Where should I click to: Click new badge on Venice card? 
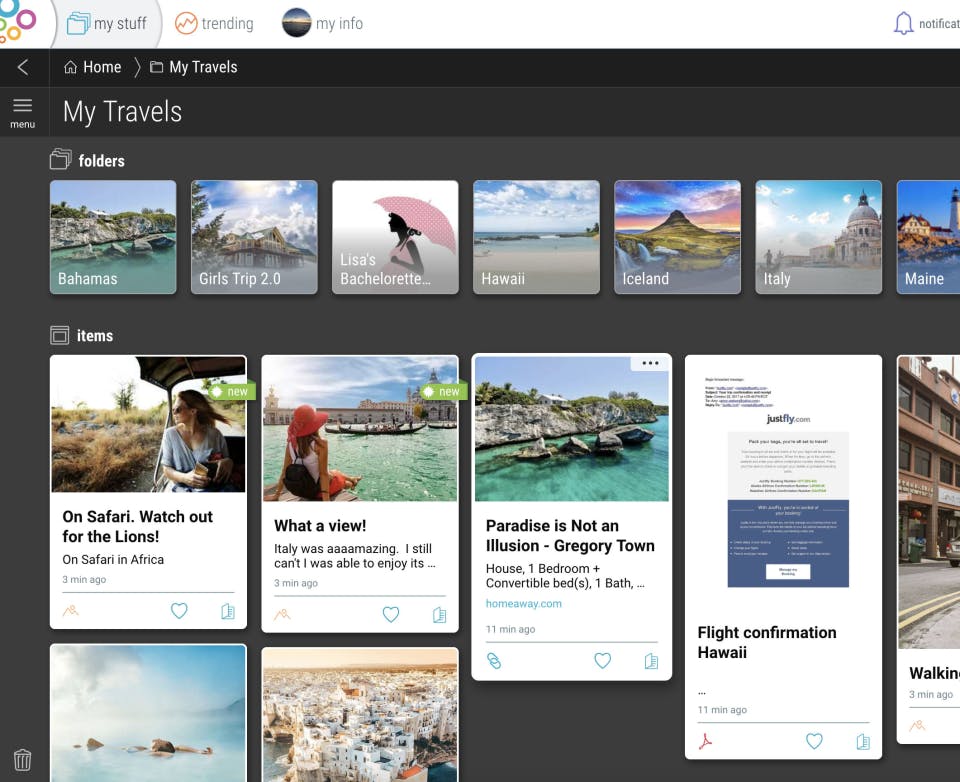pos(444,391)
